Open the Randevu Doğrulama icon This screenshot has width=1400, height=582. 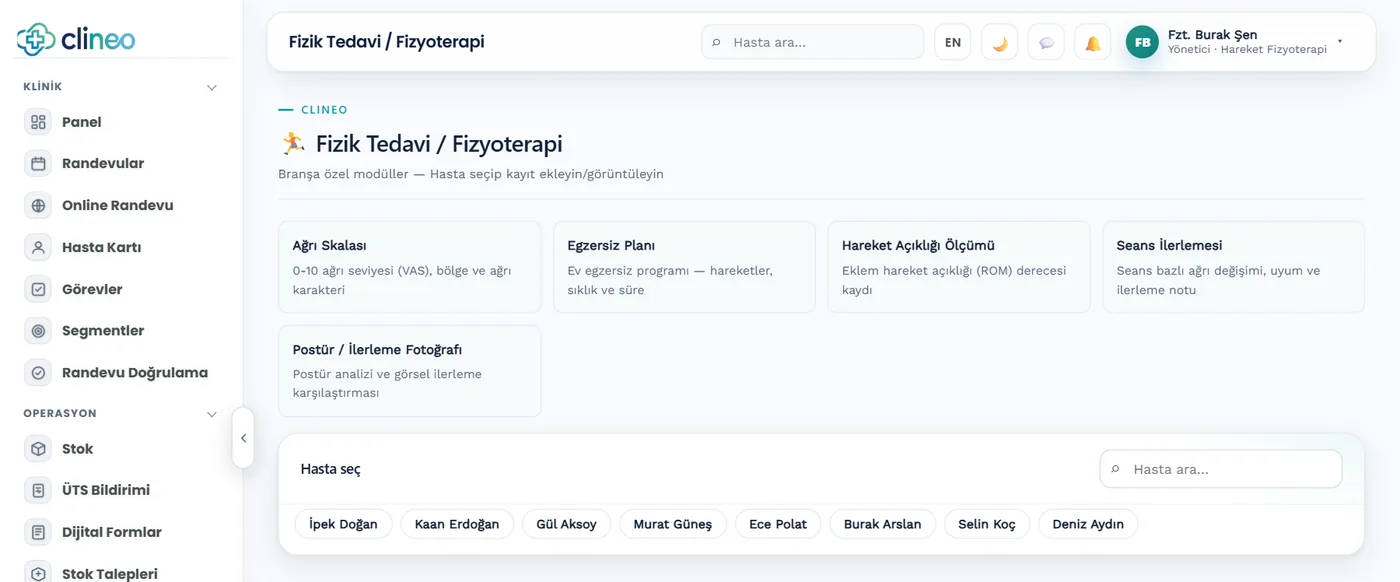(38, 373)
